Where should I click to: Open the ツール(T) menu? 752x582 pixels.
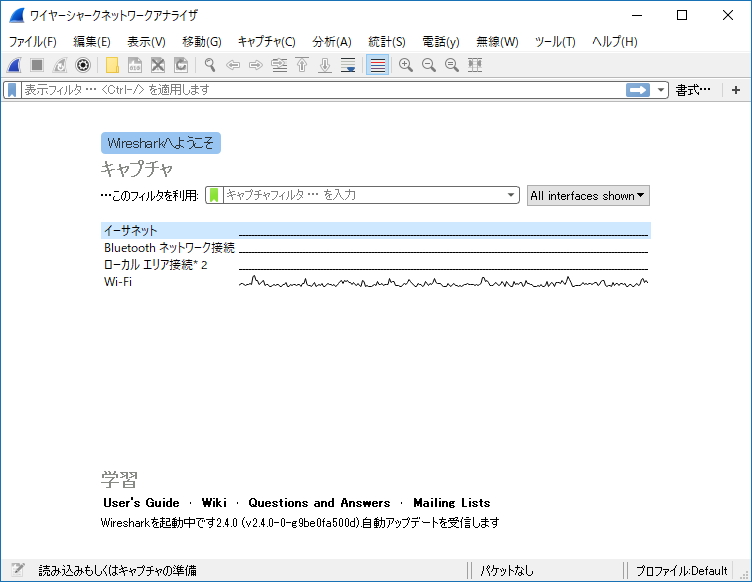[x=555, y=42]
